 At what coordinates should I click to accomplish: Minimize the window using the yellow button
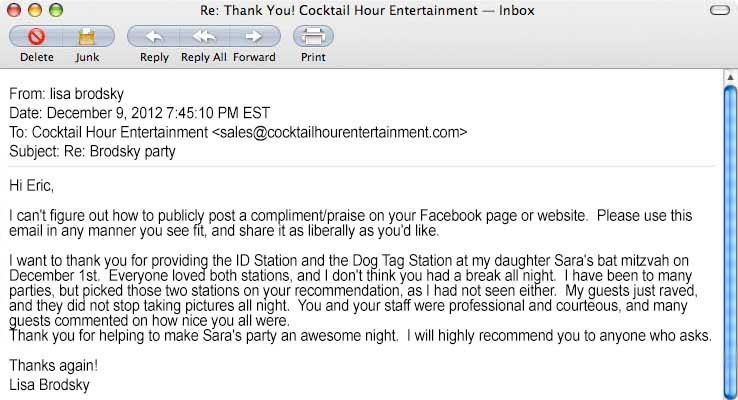click(33, 11)
